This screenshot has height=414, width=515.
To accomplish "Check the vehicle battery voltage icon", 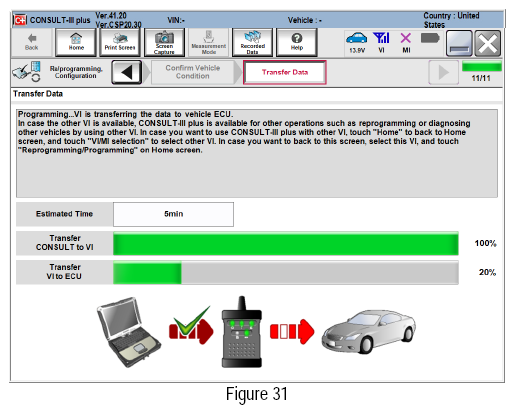I will coord(357,43).
